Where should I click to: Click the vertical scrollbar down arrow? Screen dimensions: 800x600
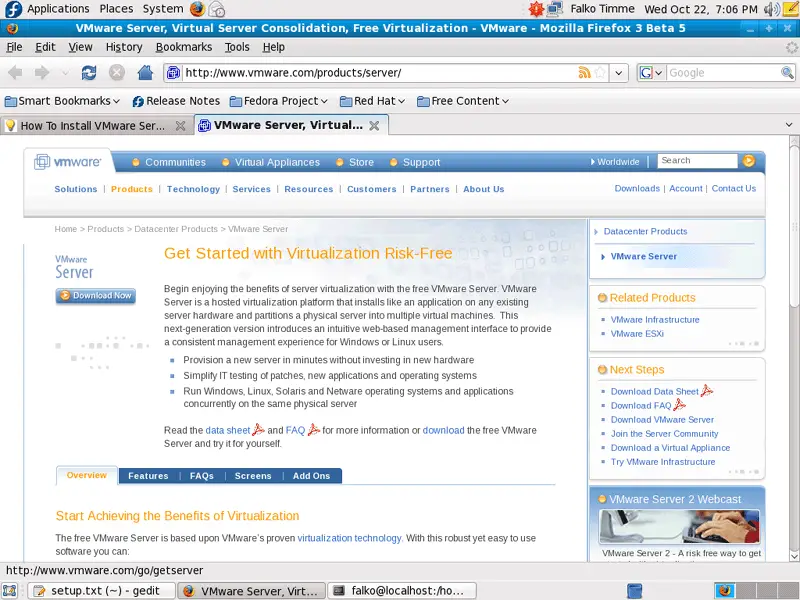[x=794, y=556]
